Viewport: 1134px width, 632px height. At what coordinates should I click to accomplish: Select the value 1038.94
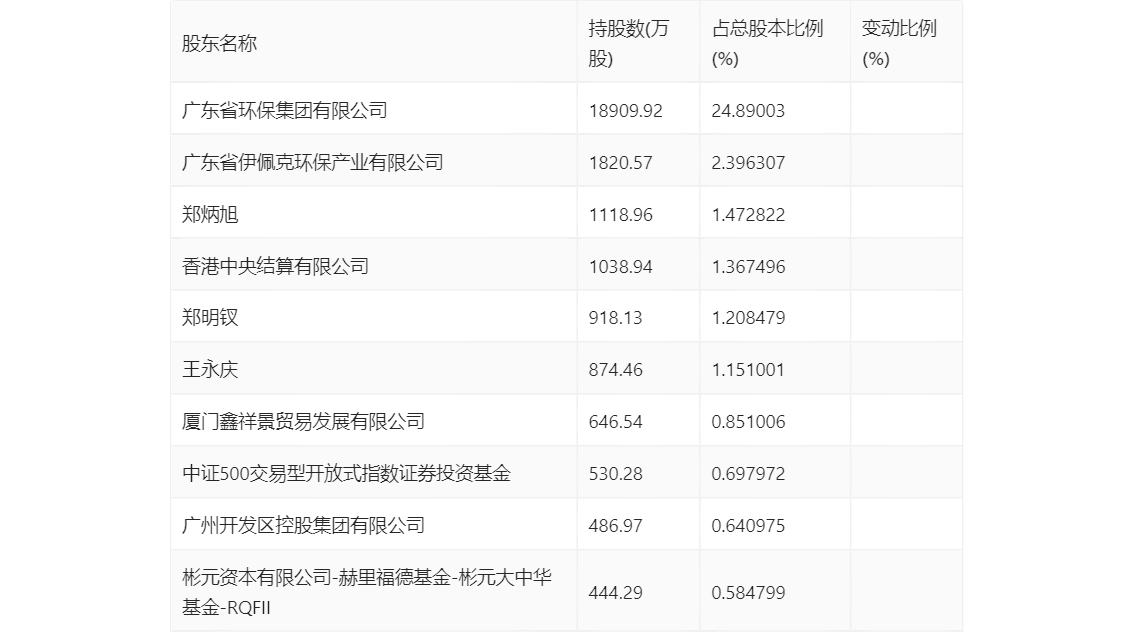pyautogui.click(x=621, y=267)
